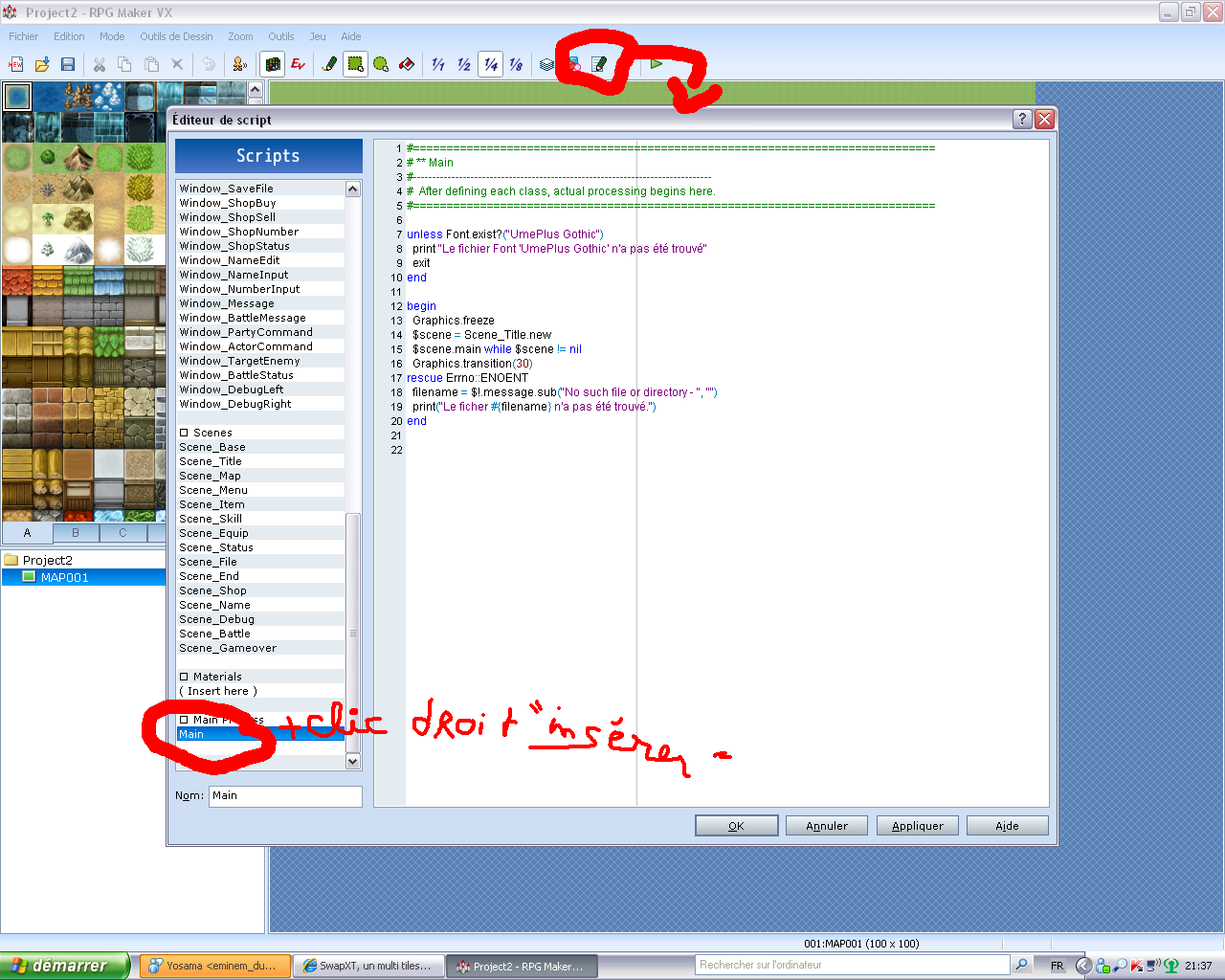This screenshot has width=1225, height=980.
Task: Set zoom to 1/2 scale
Action: (x=464, y=64)
